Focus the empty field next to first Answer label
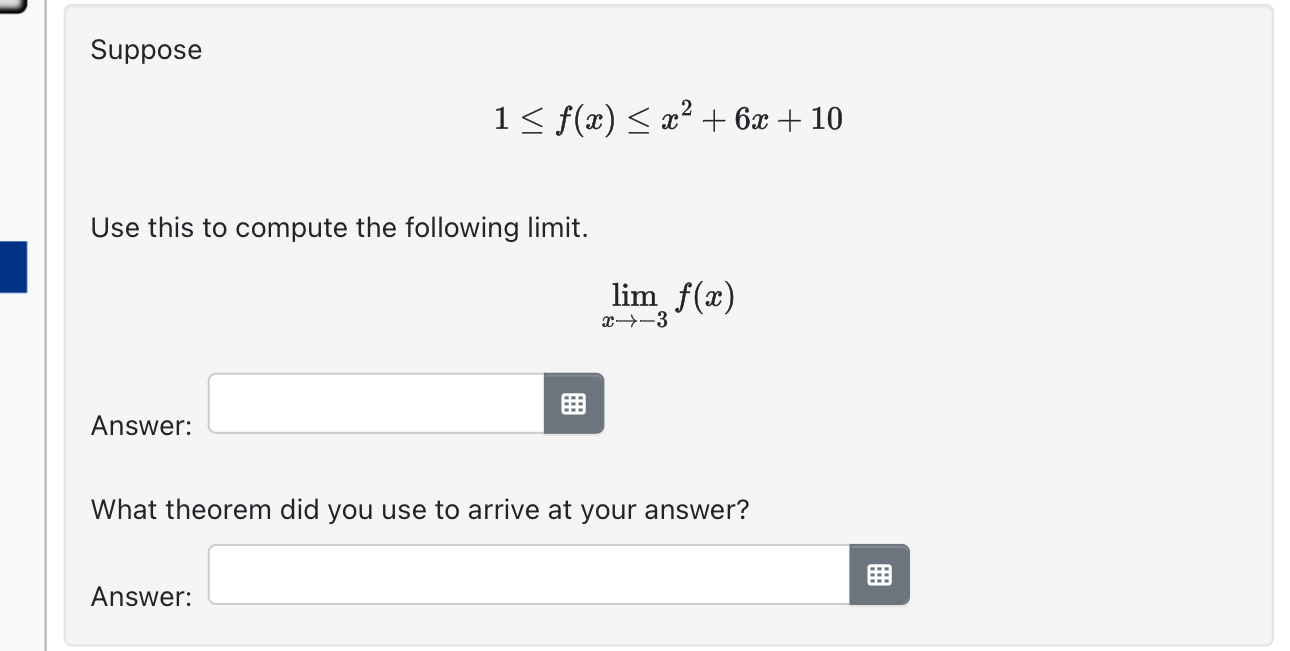The image size is (1290, 651). coord(375,403)
